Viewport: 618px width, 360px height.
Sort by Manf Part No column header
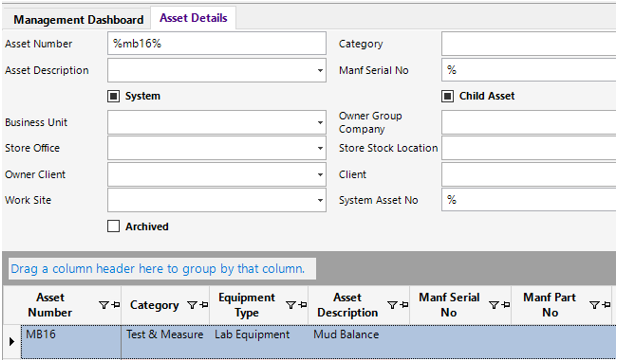point(549,305)
